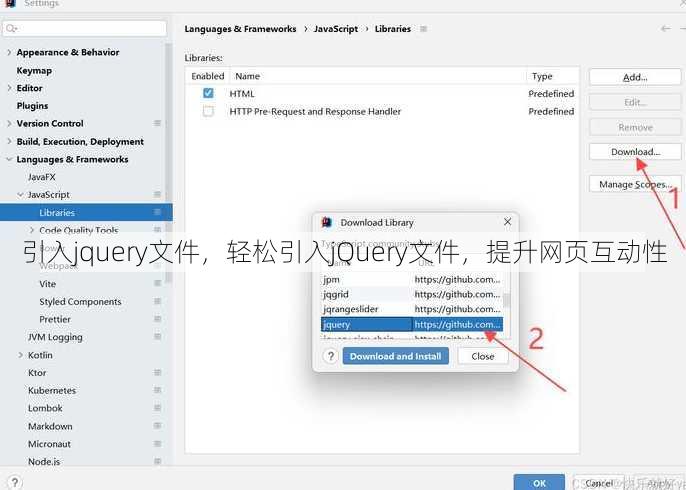
Task: Select the HTML library row name
Action: click(x=242, y=94)
